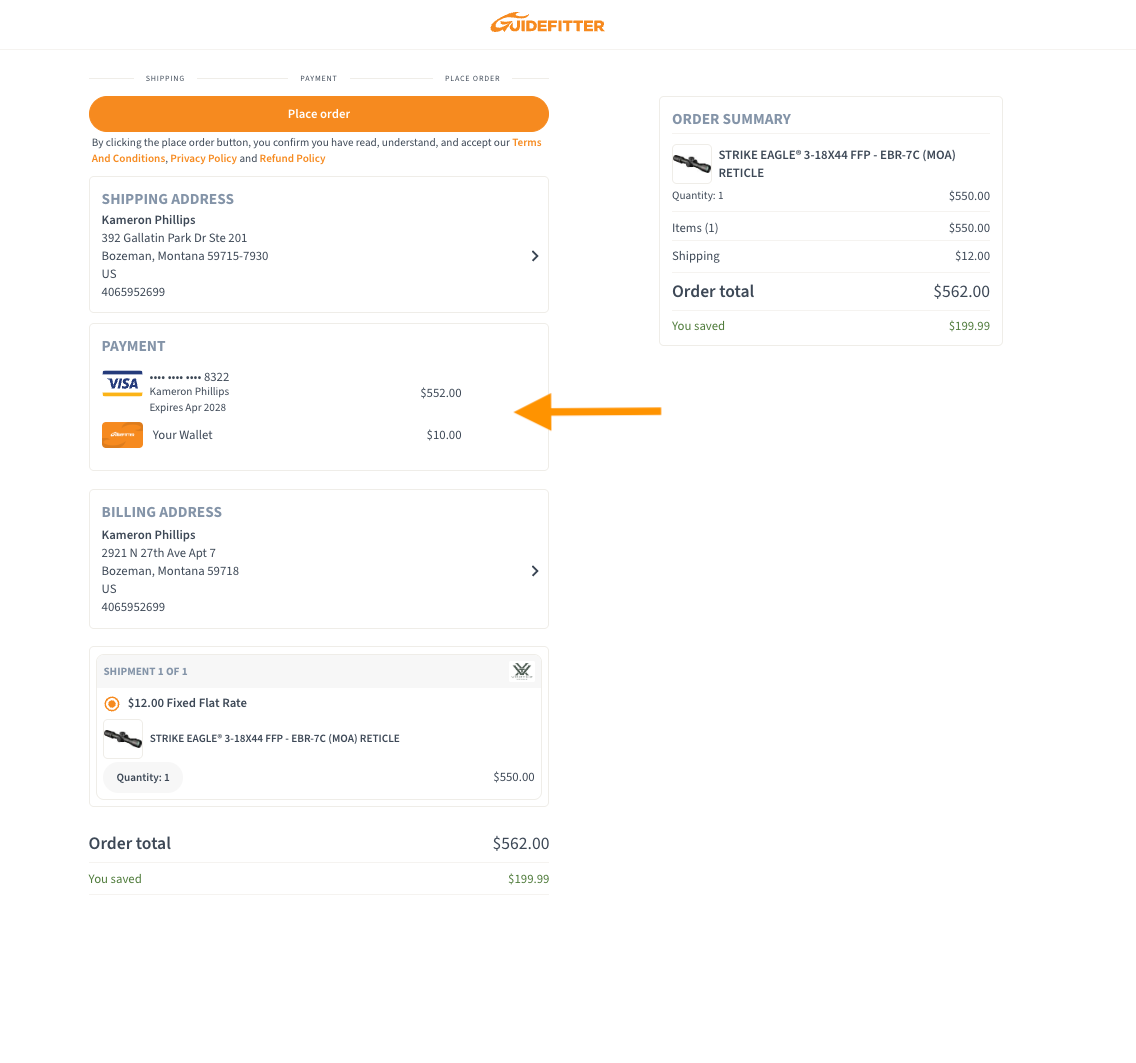1136x1063 pixels.
Task: Click the bottom $562.00 order total
Action: coord(521,843)
